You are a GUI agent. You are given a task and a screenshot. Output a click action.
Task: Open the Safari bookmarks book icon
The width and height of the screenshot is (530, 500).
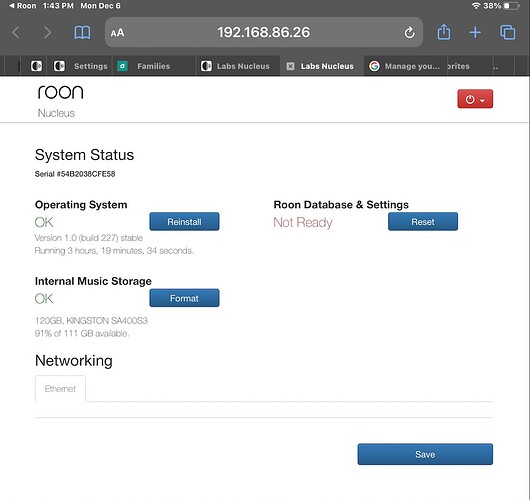(x=82, y=33)
